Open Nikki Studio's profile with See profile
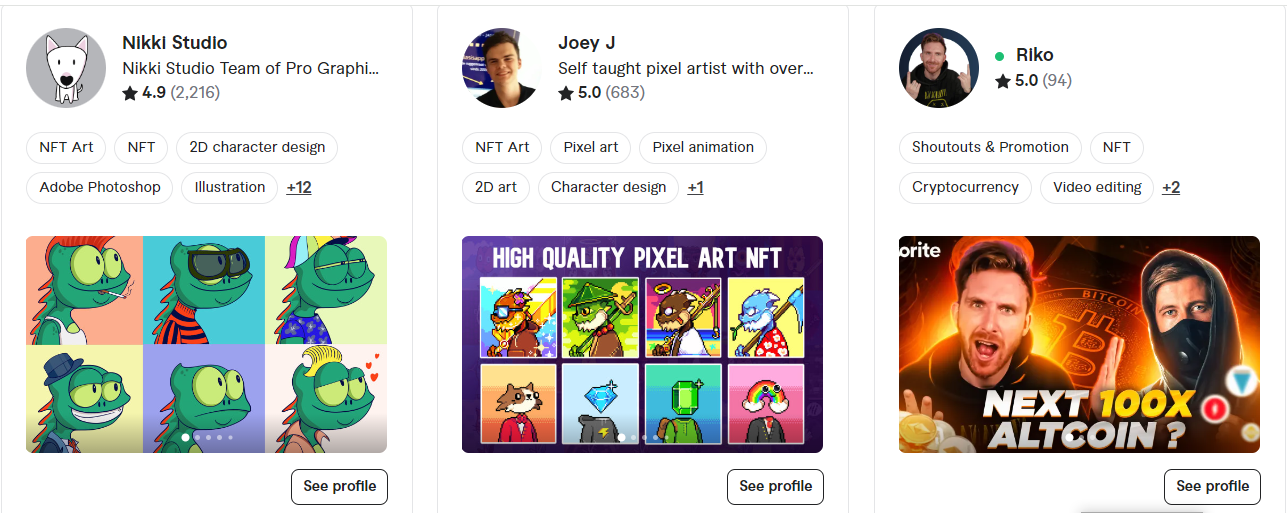 pos(340,486)
